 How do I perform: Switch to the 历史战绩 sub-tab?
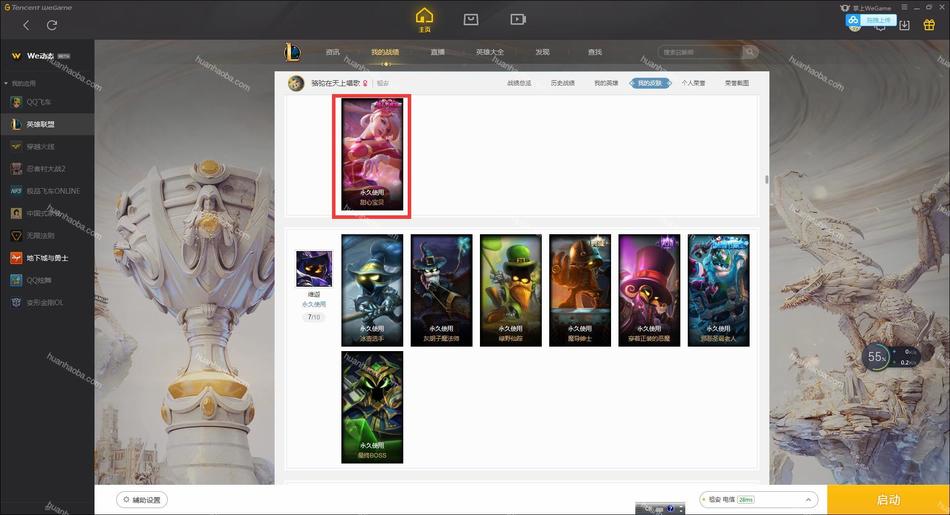(x=563, y=83)
